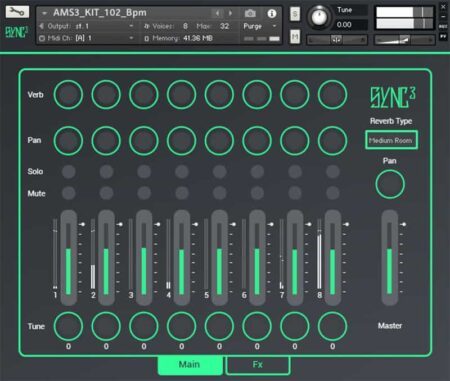Click the Tune knob for channel 3
Screen dimensions: 450x381
click(144, 326)
